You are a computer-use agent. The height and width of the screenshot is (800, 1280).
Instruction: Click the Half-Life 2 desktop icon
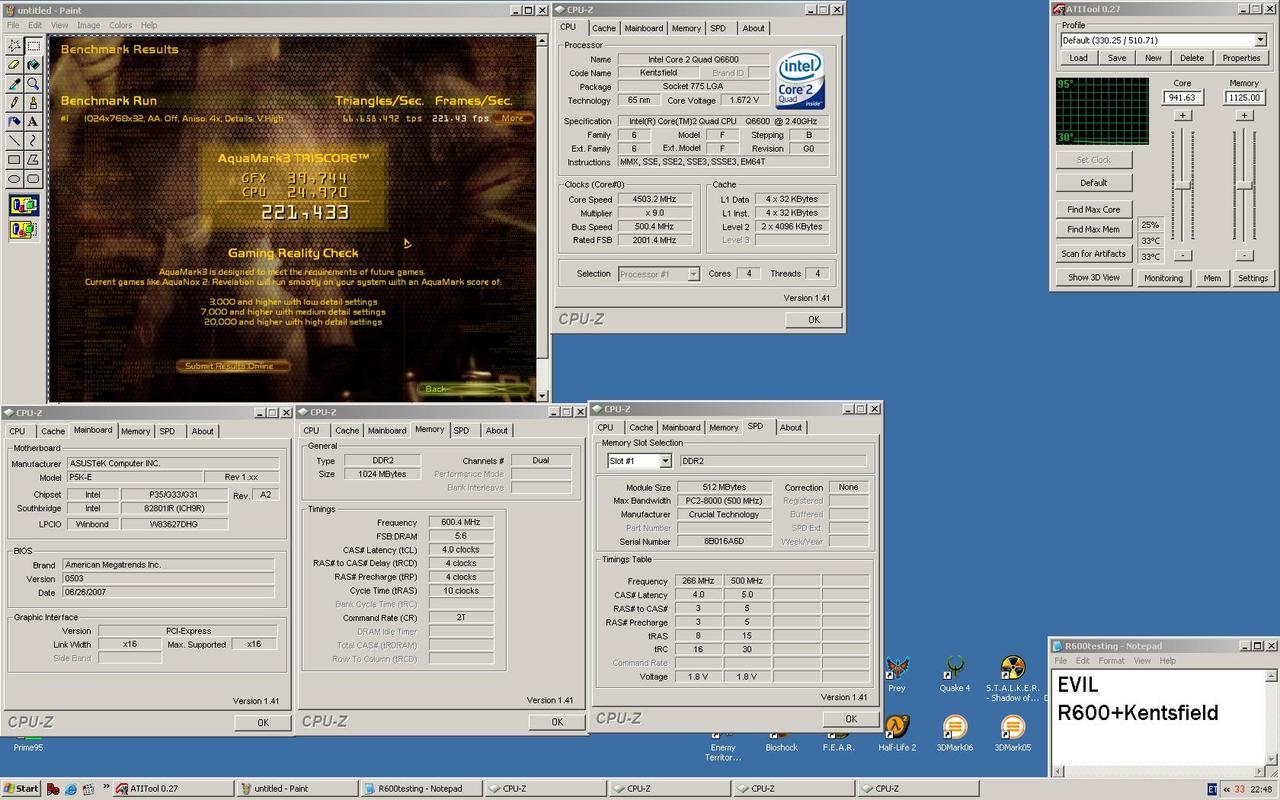pos(896,733)
